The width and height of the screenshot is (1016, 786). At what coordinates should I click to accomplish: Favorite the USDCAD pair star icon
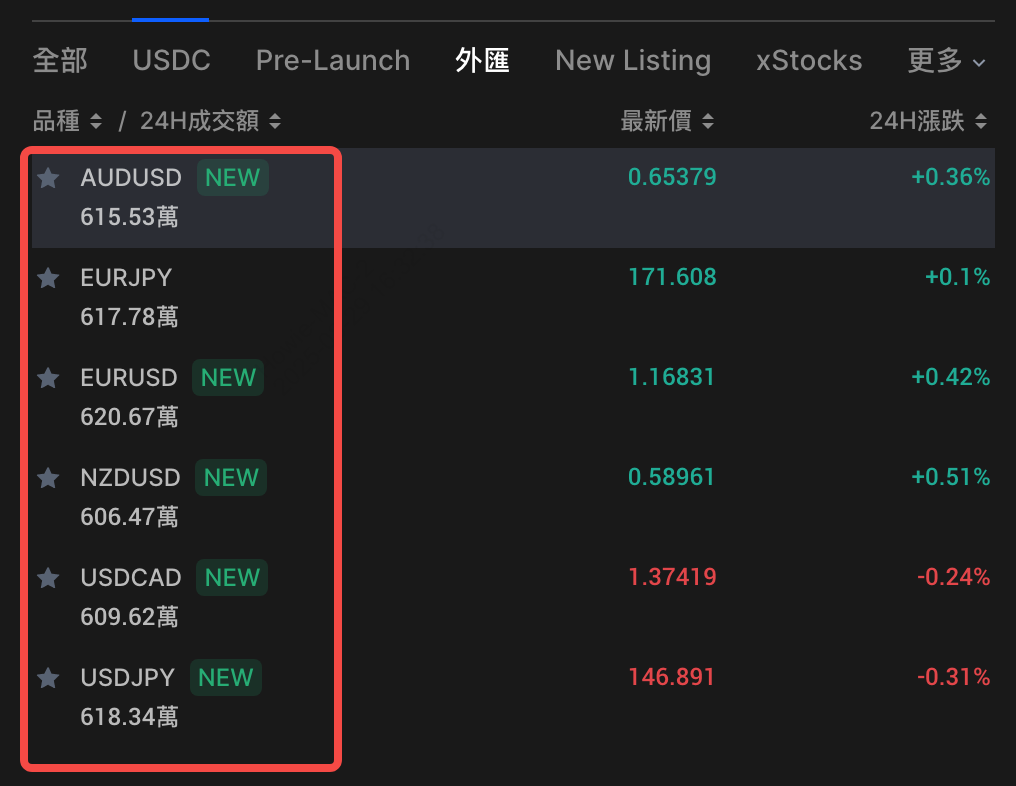point(48,578)
